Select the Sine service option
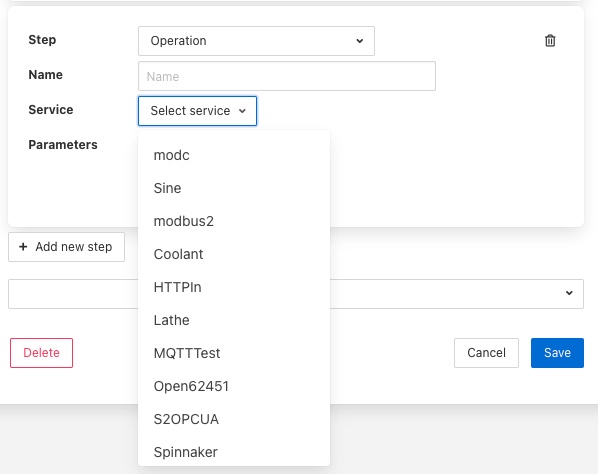The height and width of the screenshot is (474, 598). coord(233,188)
